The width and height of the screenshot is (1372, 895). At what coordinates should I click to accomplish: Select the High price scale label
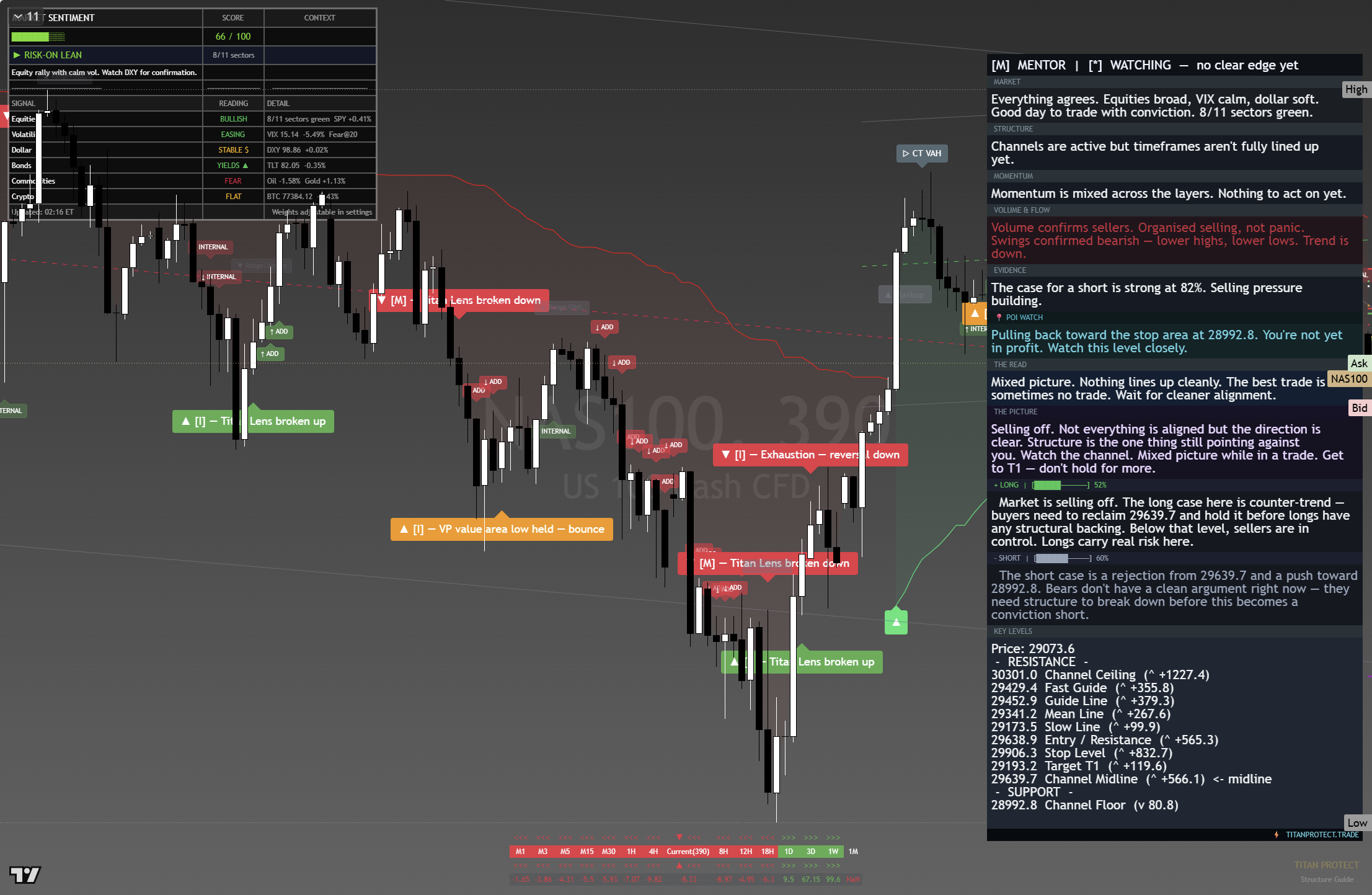(x=1356, y=89)
